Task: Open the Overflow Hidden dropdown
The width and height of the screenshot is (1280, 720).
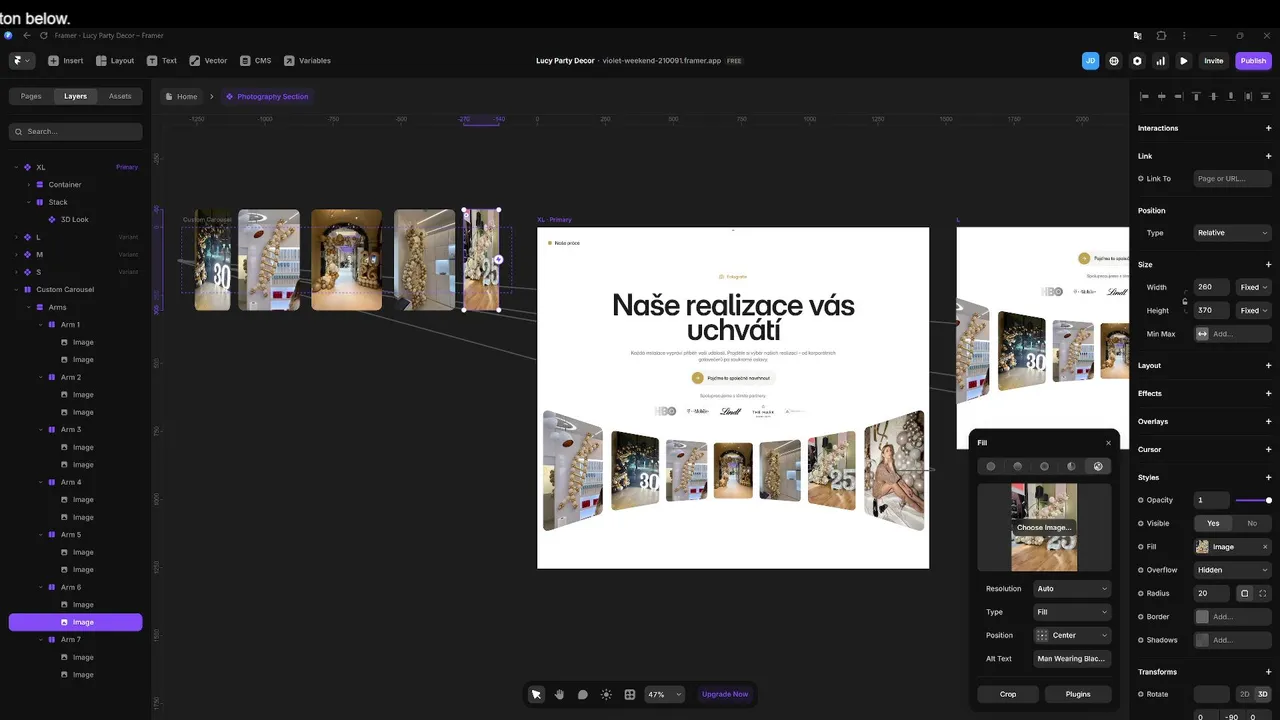Action: (1233, 570)
